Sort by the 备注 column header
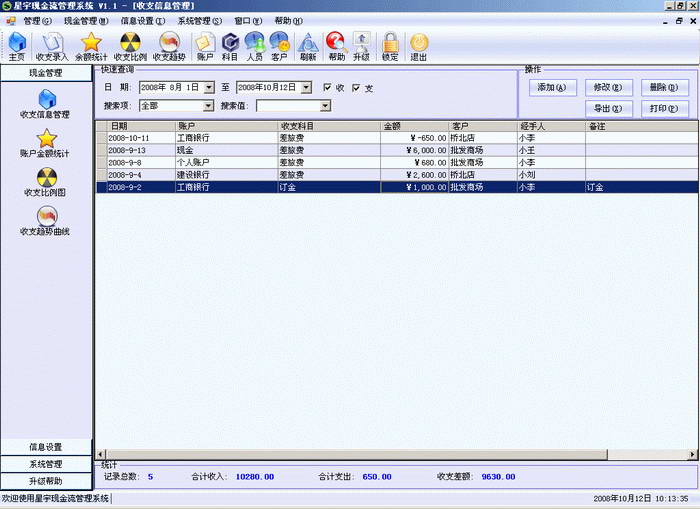The width and height of the screenshot is (700, 509). pos(642,126)
